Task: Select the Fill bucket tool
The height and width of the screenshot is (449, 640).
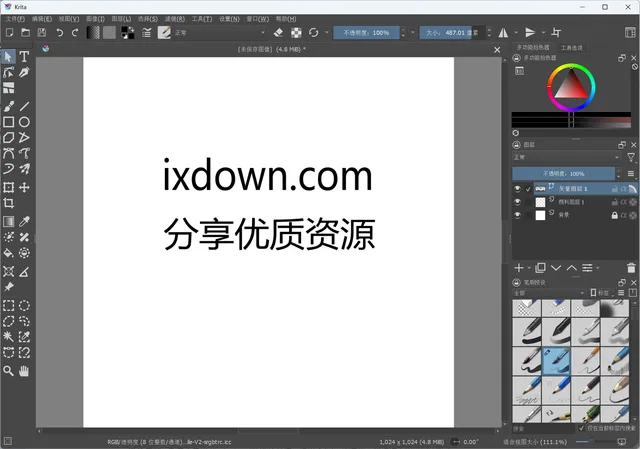Action: click(x=9, y=253)
